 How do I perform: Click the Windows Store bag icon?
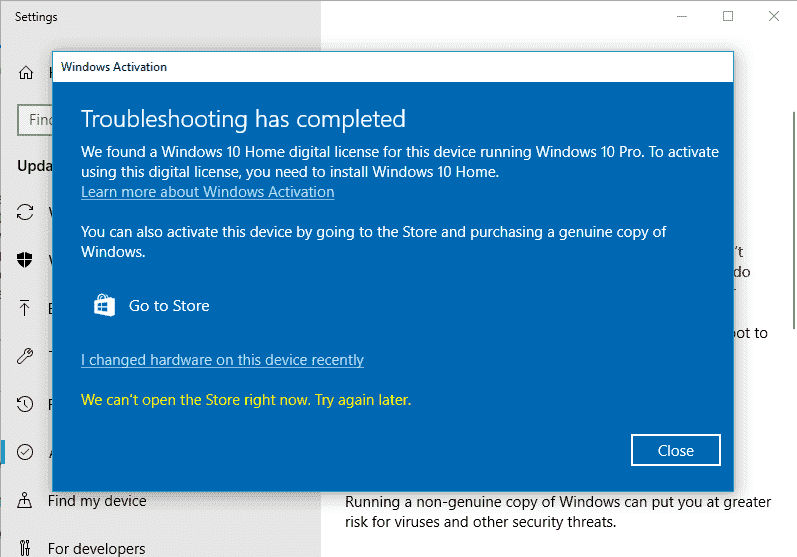tap(104, 305)
